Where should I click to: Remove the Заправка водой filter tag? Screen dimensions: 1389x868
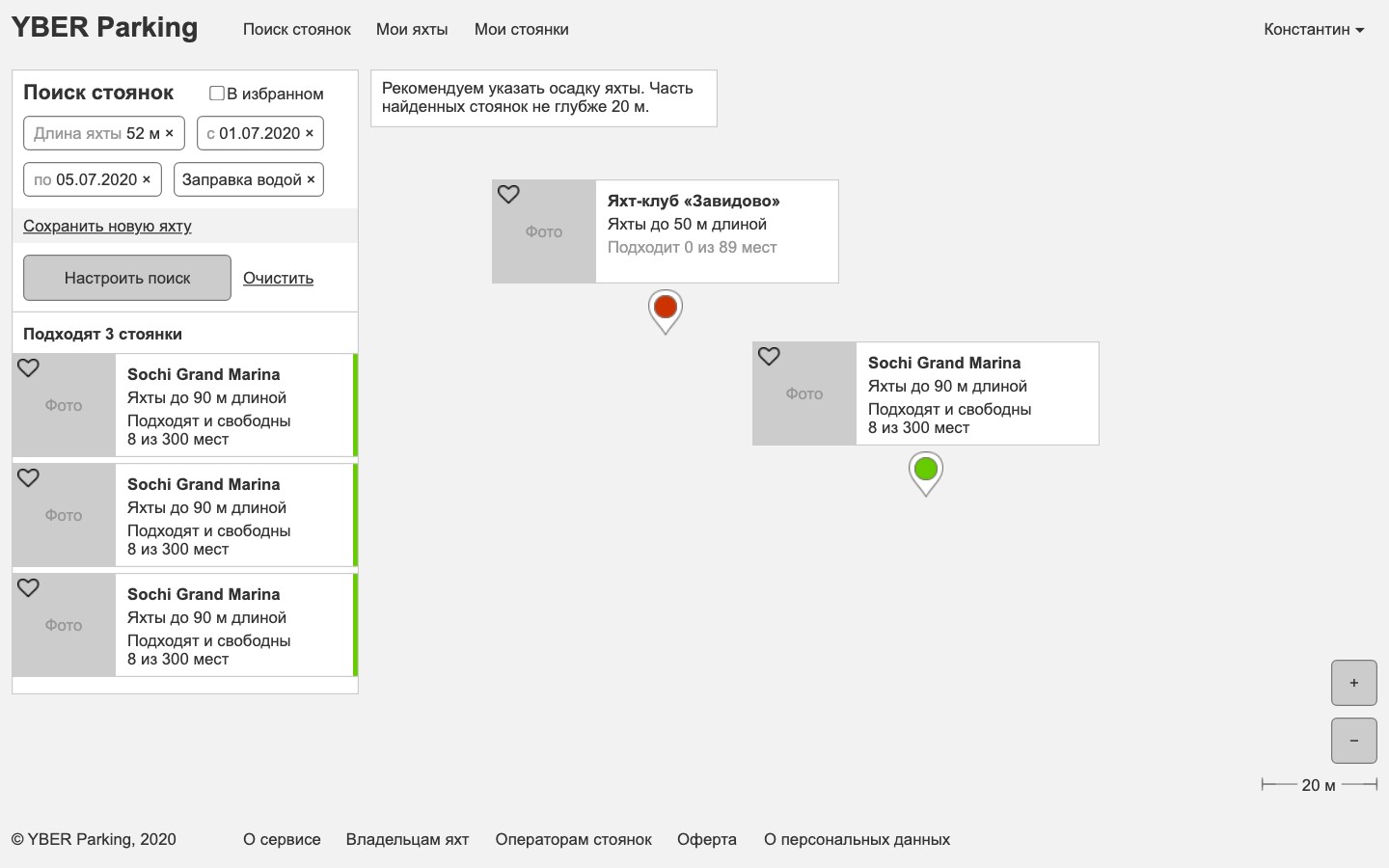tap(311, 179)
